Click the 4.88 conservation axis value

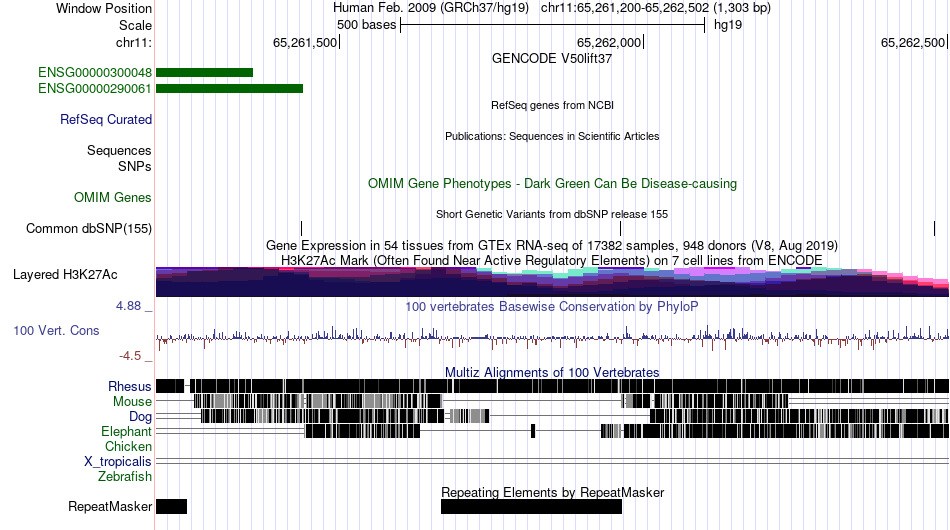[x=128, y=306]
